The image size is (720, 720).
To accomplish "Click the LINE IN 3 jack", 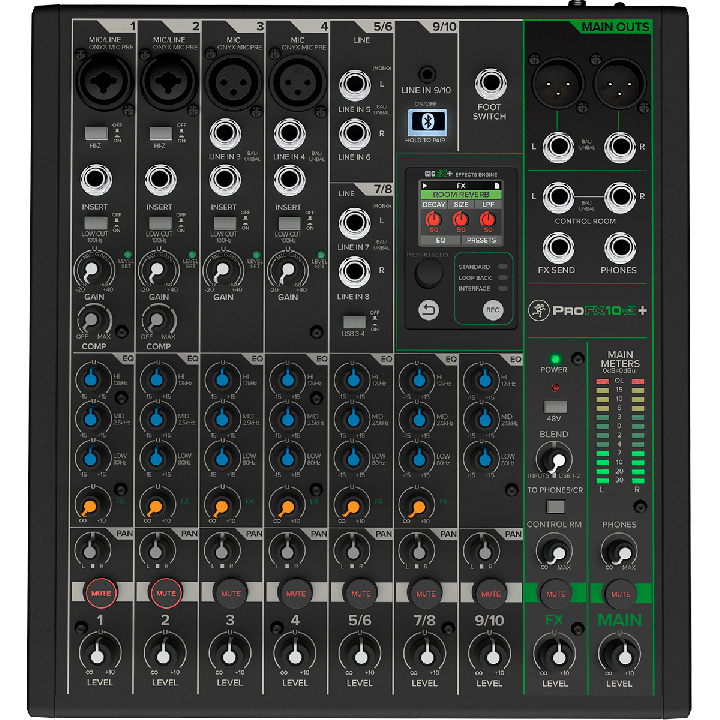I will [225, 134].
